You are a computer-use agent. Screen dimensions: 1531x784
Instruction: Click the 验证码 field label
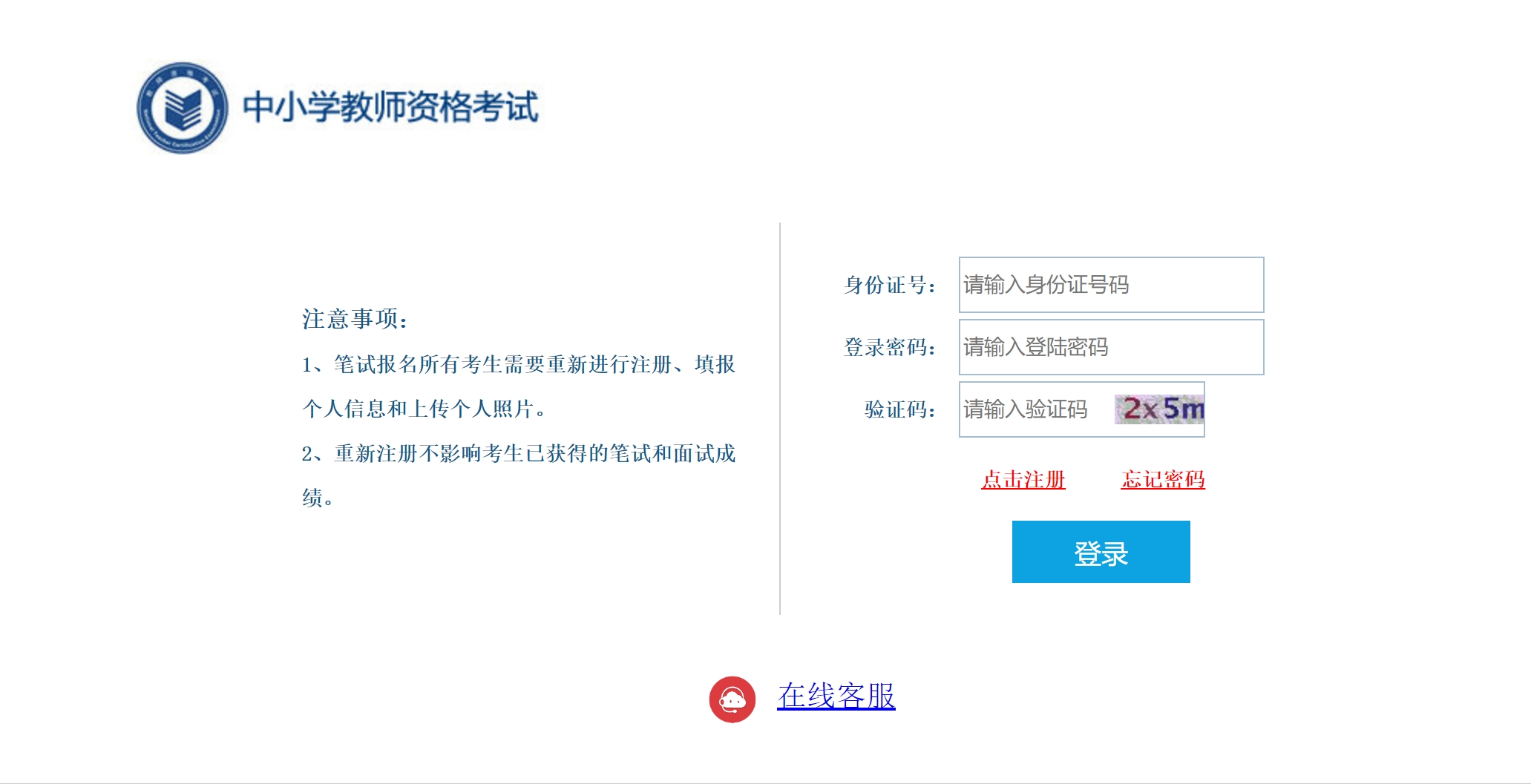click(899, 409)
